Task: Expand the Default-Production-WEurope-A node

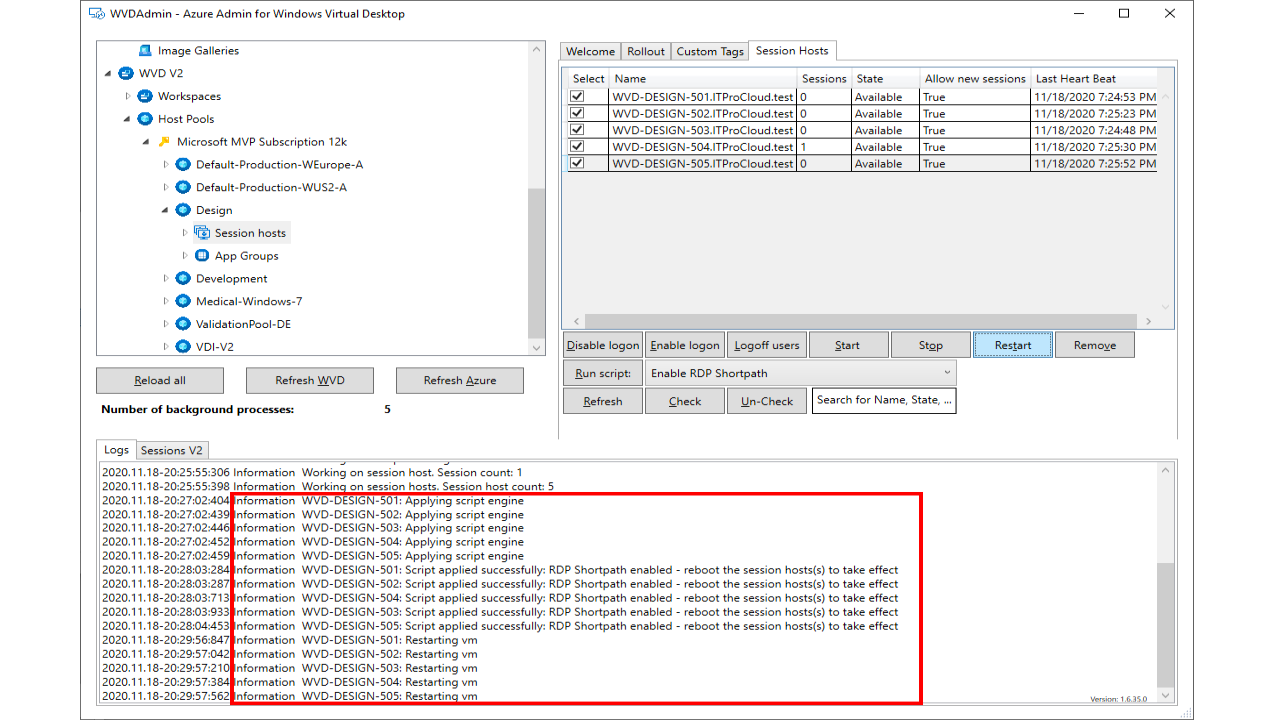Action: [x=166, y=164]
